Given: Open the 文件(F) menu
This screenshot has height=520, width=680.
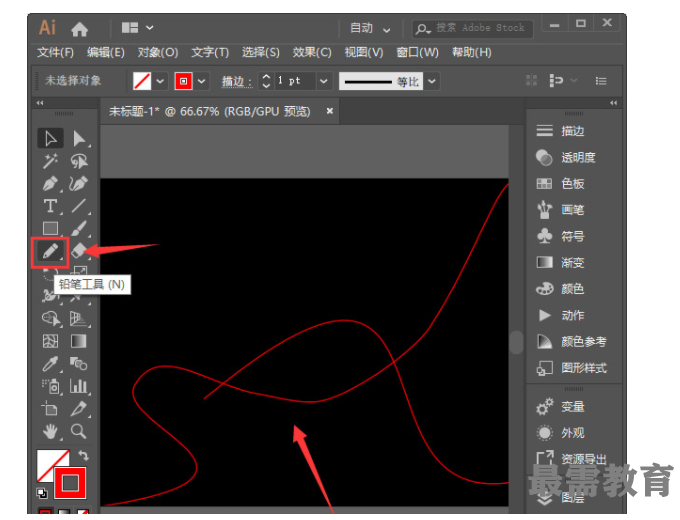Looking at the screenshot, I should click(x=55, y=52).
